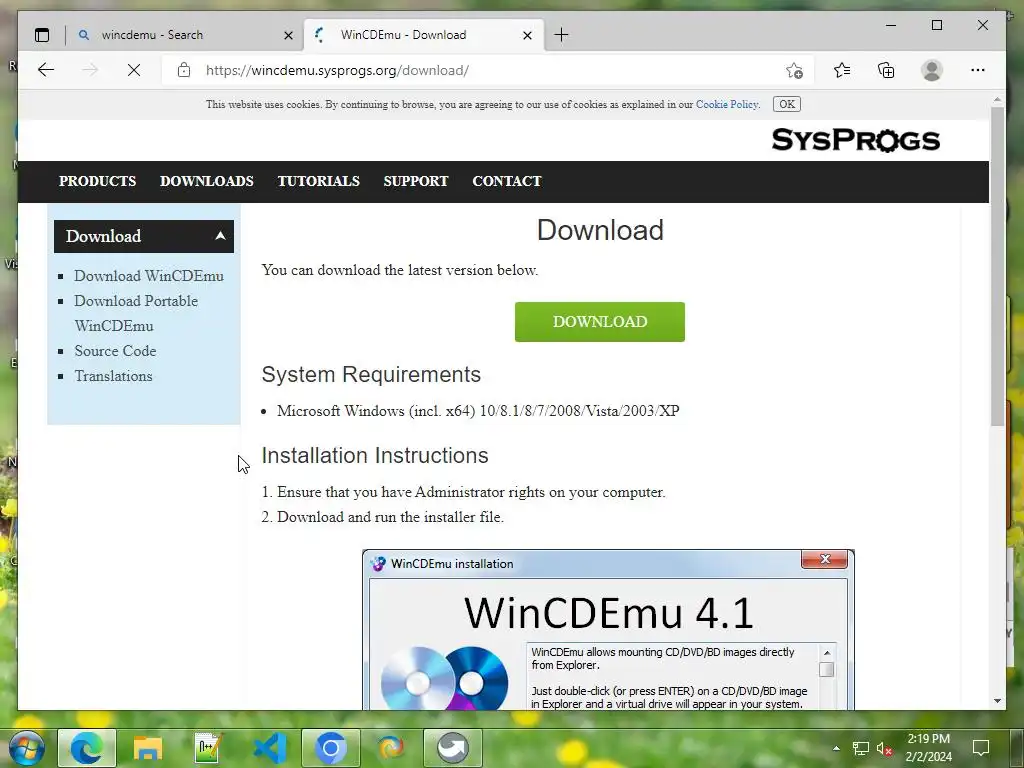
Task: Open Collections in Edge
Action: (886, 70)
